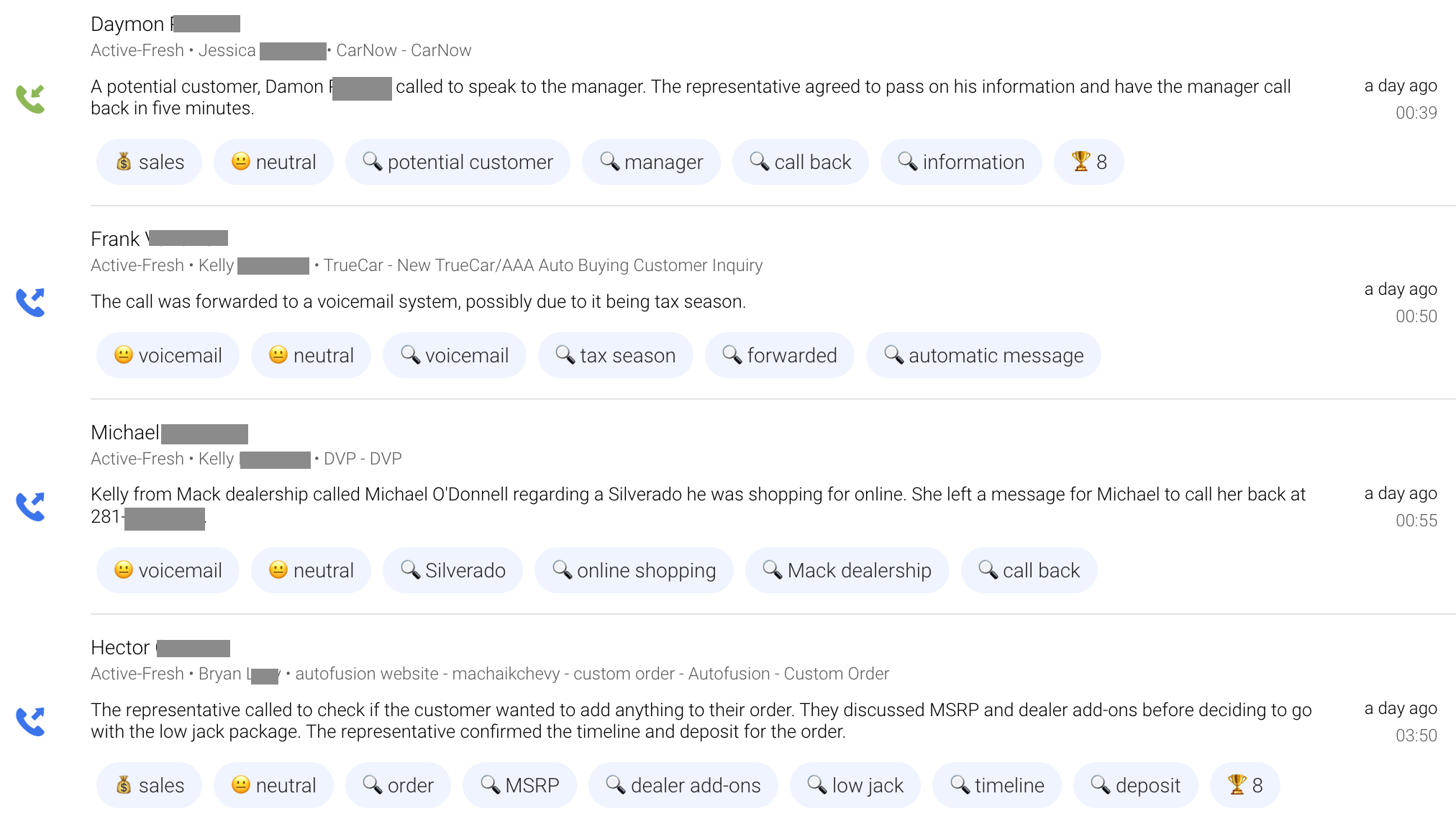Screen dimensions: 1456x824
Task: Select the neutral sentiment tag on Michael's call
Action: point(311,569)
